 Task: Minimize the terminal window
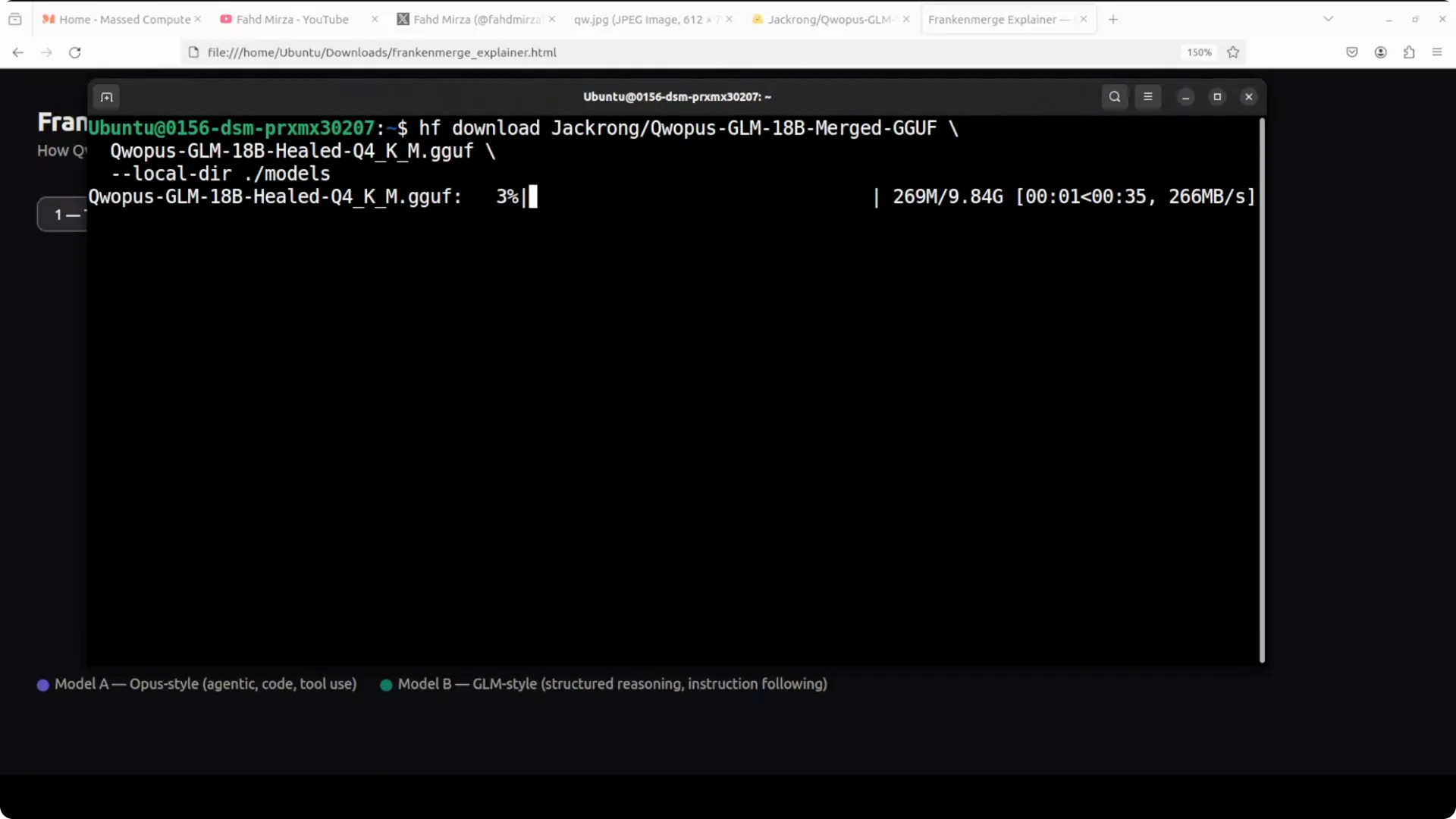pos(1186,97)
